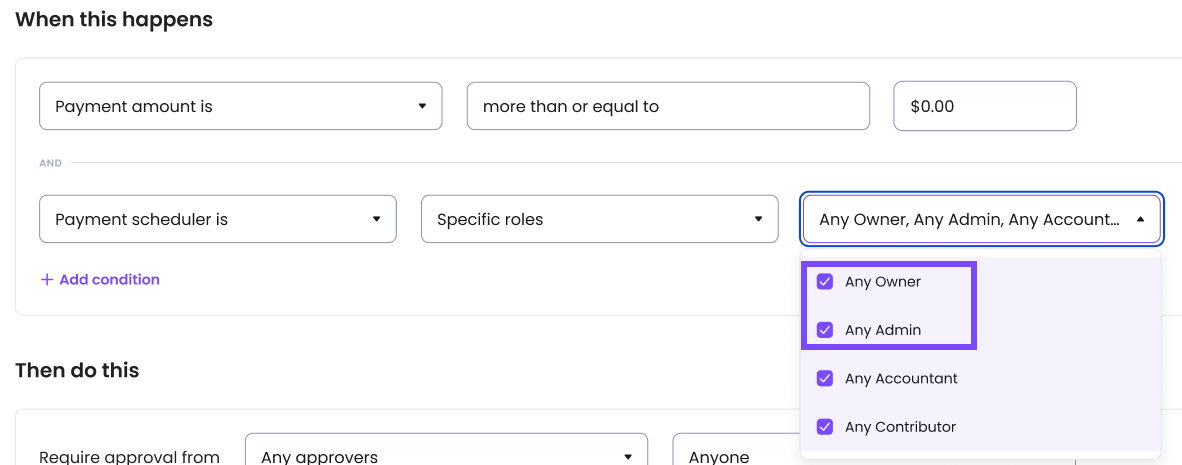Click the $0.00 amount field

tap(984, 106)
